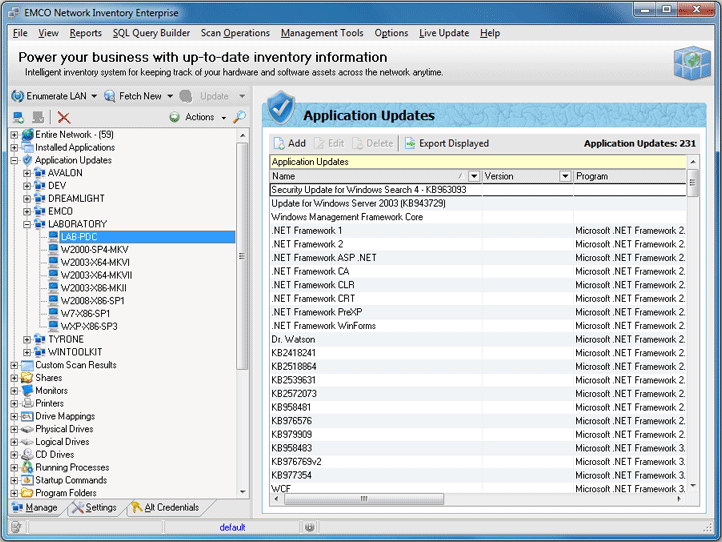Select the WXP-X86-SP3 computer
722x542 pixels.
point(89,326)
